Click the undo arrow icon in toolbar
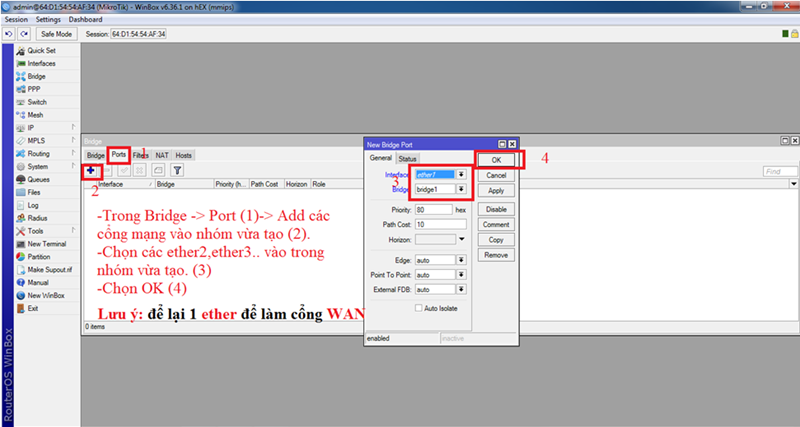The width and height of the screenshot is (800, 427). point(9,34)
